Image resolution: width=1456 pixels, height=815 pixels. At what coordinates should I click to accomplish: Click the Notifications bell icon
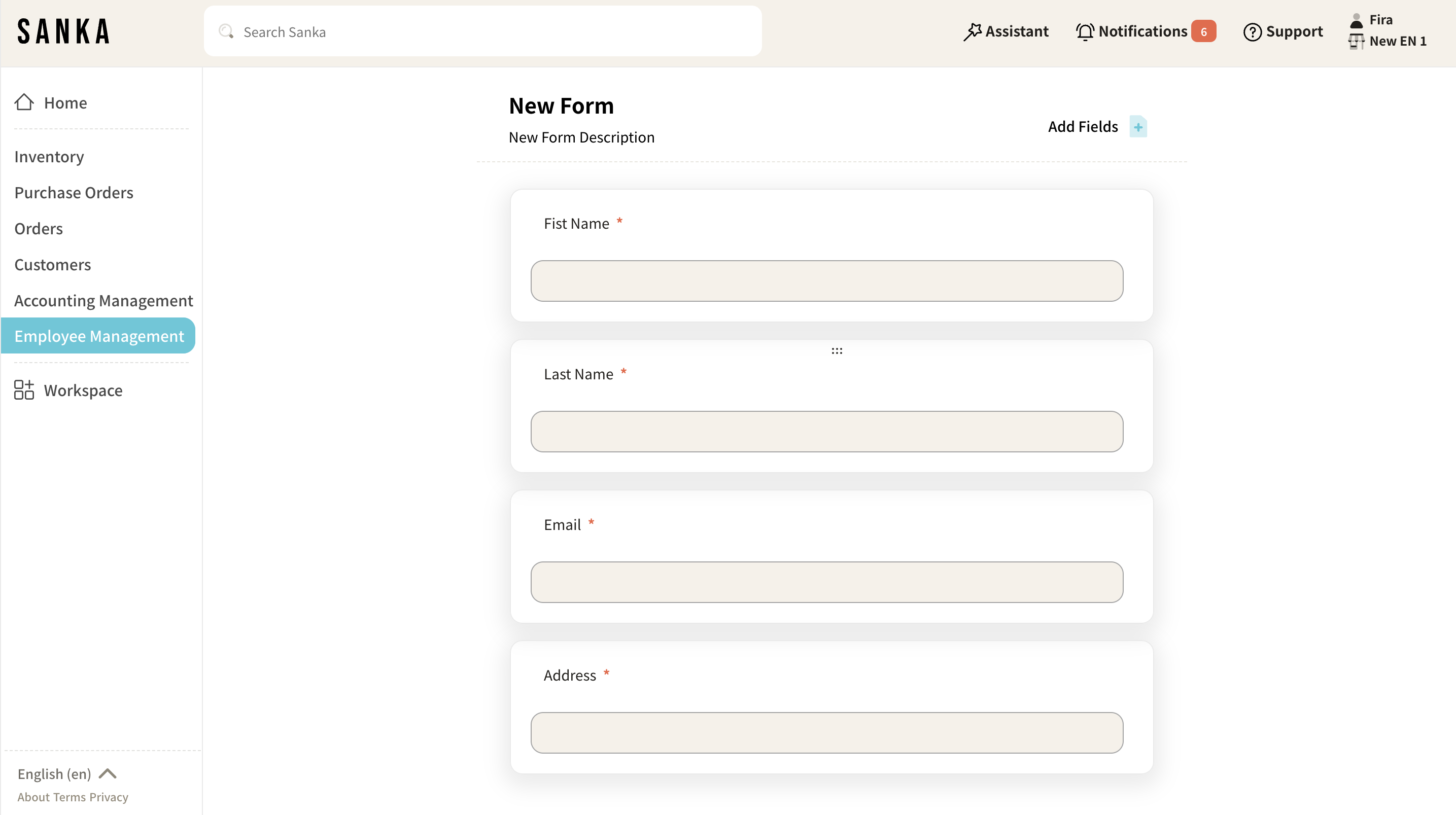tap(1085, 31)
